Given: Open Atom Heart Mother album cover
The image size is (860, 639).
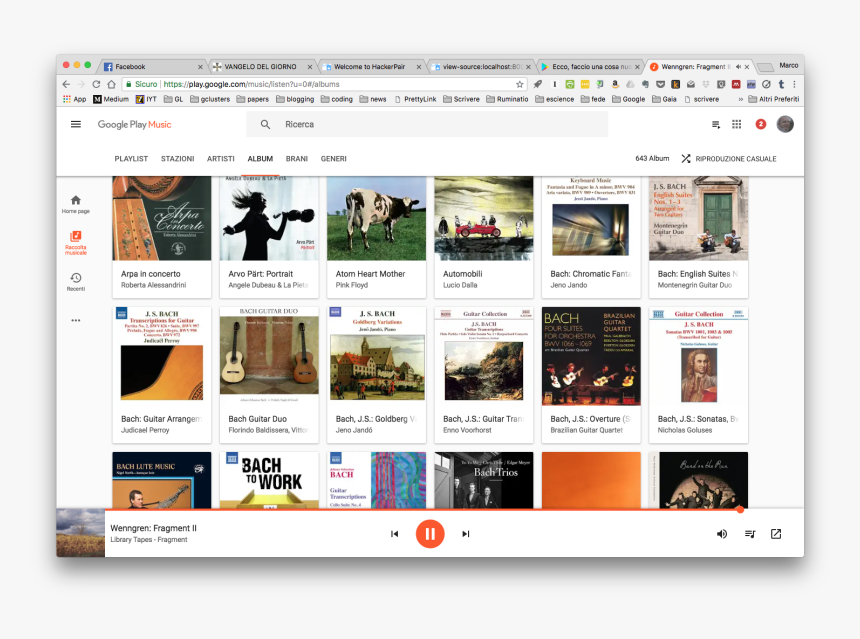Looking at the screenshot, I should (376, 218).
